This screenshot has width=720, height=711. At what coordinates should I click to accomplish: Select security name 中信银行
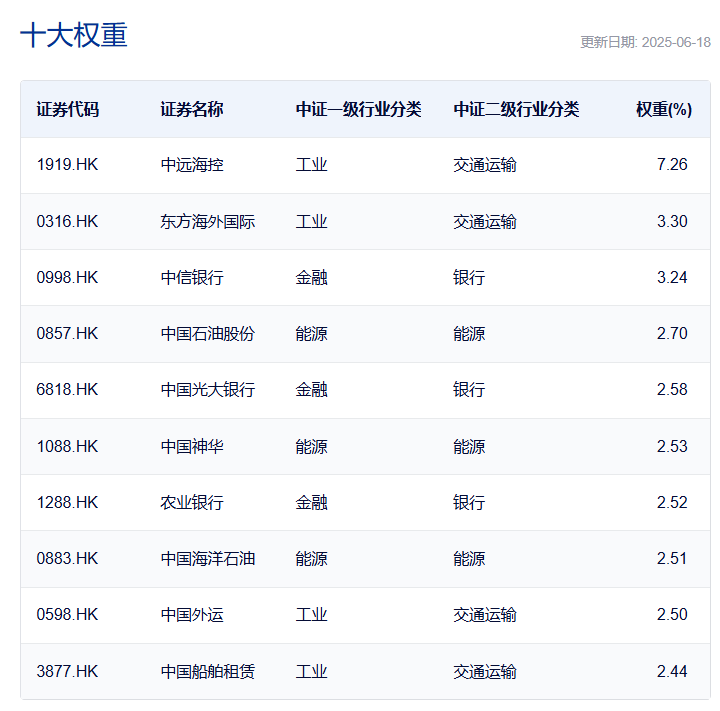pyautogui.click(x=192, y=278)
